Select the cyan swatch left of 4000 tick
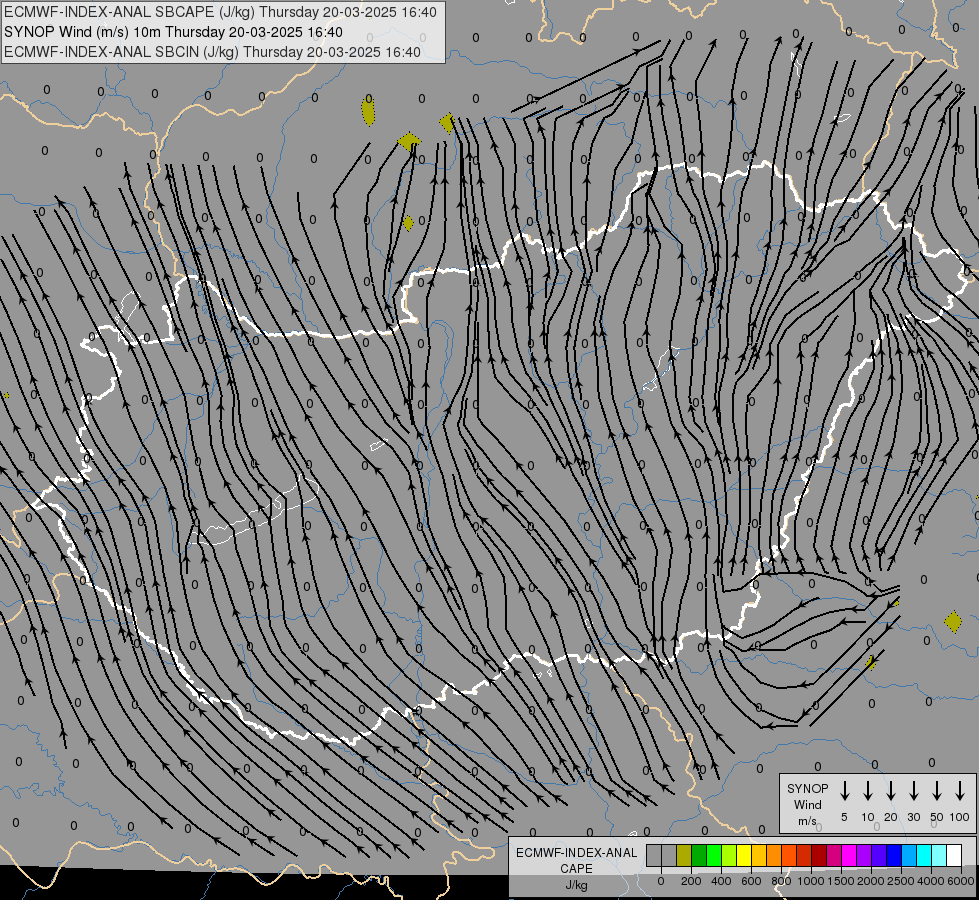This screenshot has width=979, height=900. pyautogui.click(x=923, y=855)
